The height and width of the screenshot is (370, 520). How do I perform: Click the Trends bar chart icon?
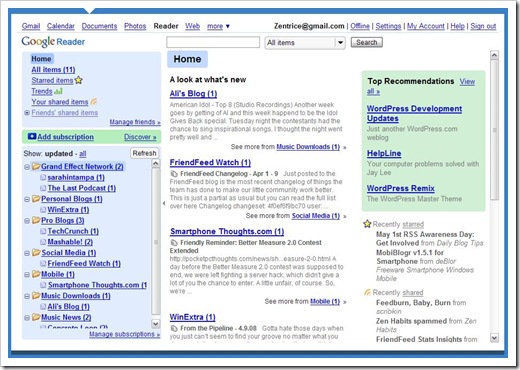pos(58,91)
